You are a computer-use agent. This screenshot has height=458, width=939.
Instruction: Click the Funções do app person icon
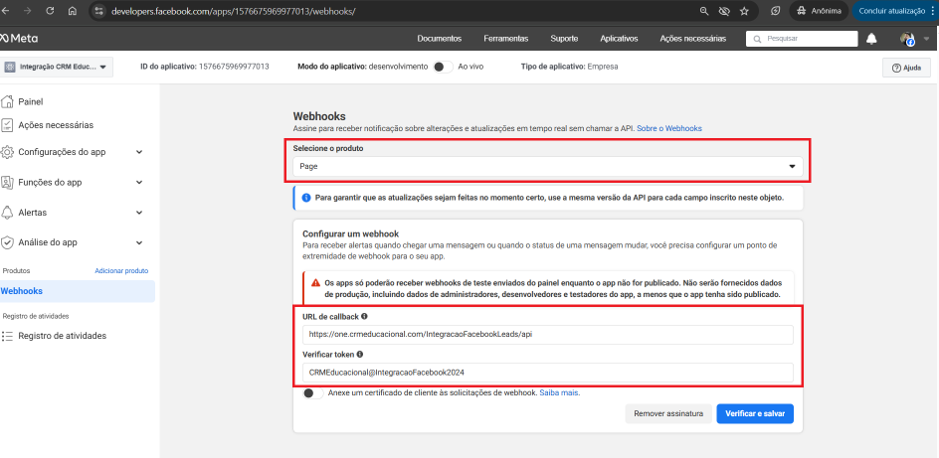7,182
